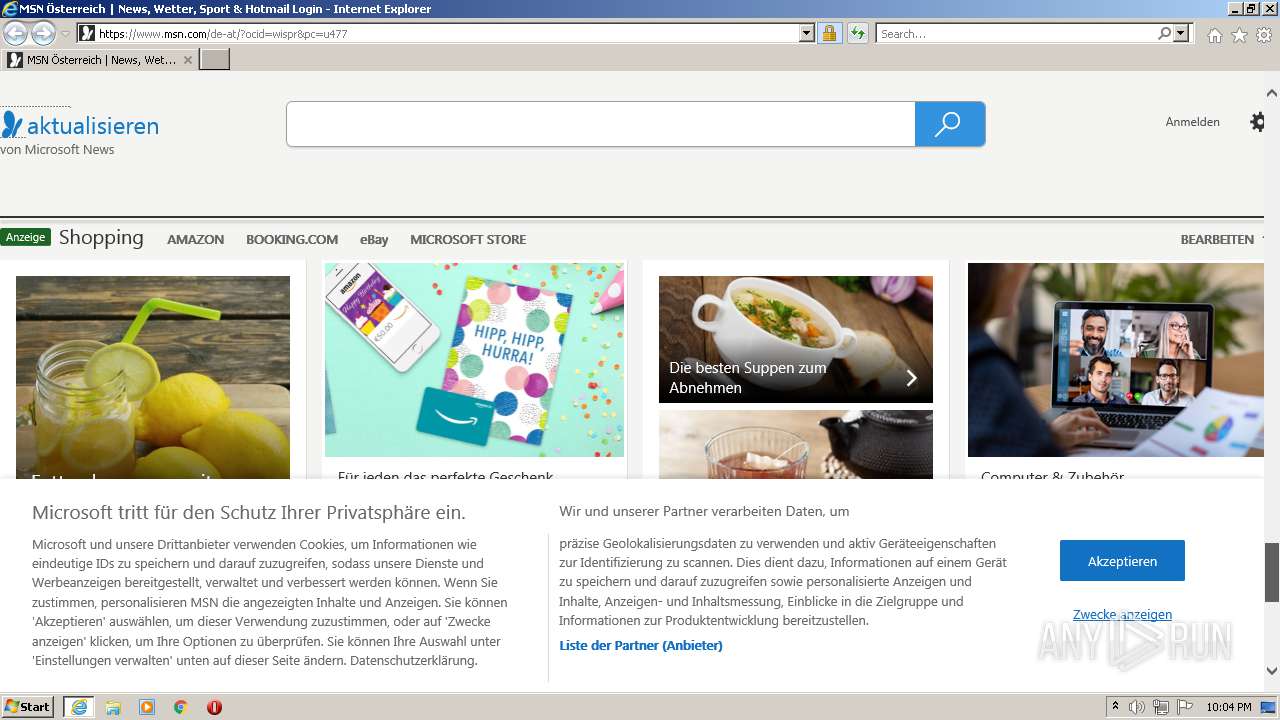Screen dimensions: 1280x720
Task: Go forward with the IE forward arrow
Action: tap(43, 33)
